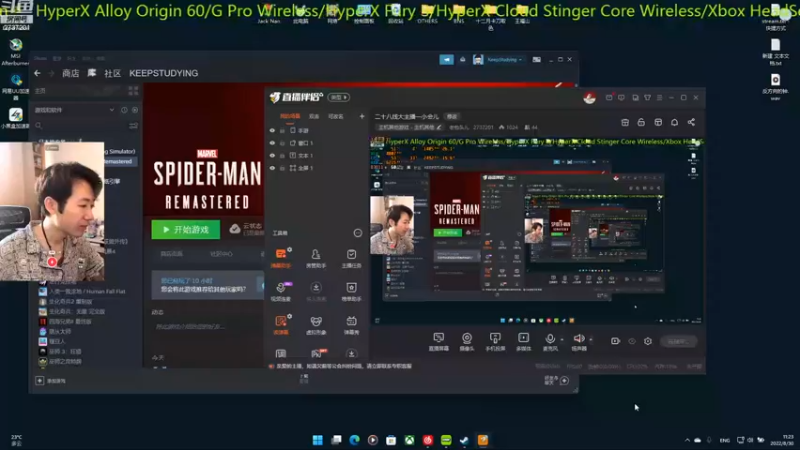Toggle lock on the 文本 1 source

click(282, 156)
